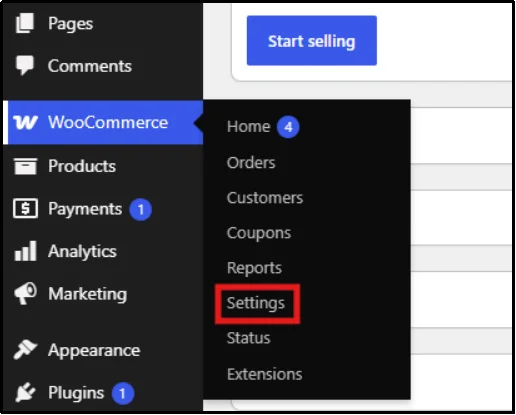Screen dimensions: 516x415
Task: Open Home in the WooCommerce submenu
Action: 248,127
